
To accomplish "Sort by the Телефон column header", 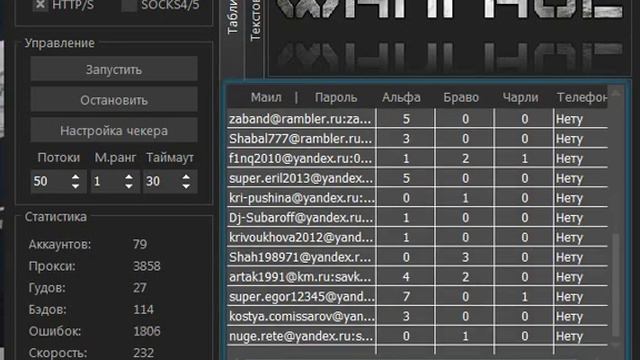I will [x=582, y=98].
